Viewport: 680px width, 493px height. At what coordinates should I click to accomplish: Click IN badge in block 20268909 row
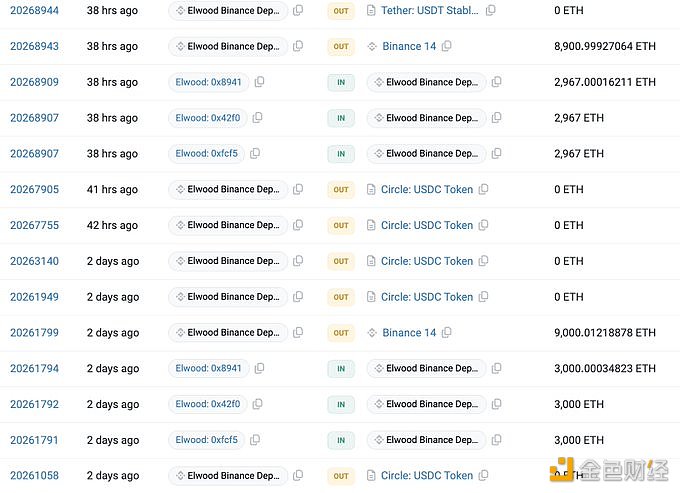click(341, 82)
